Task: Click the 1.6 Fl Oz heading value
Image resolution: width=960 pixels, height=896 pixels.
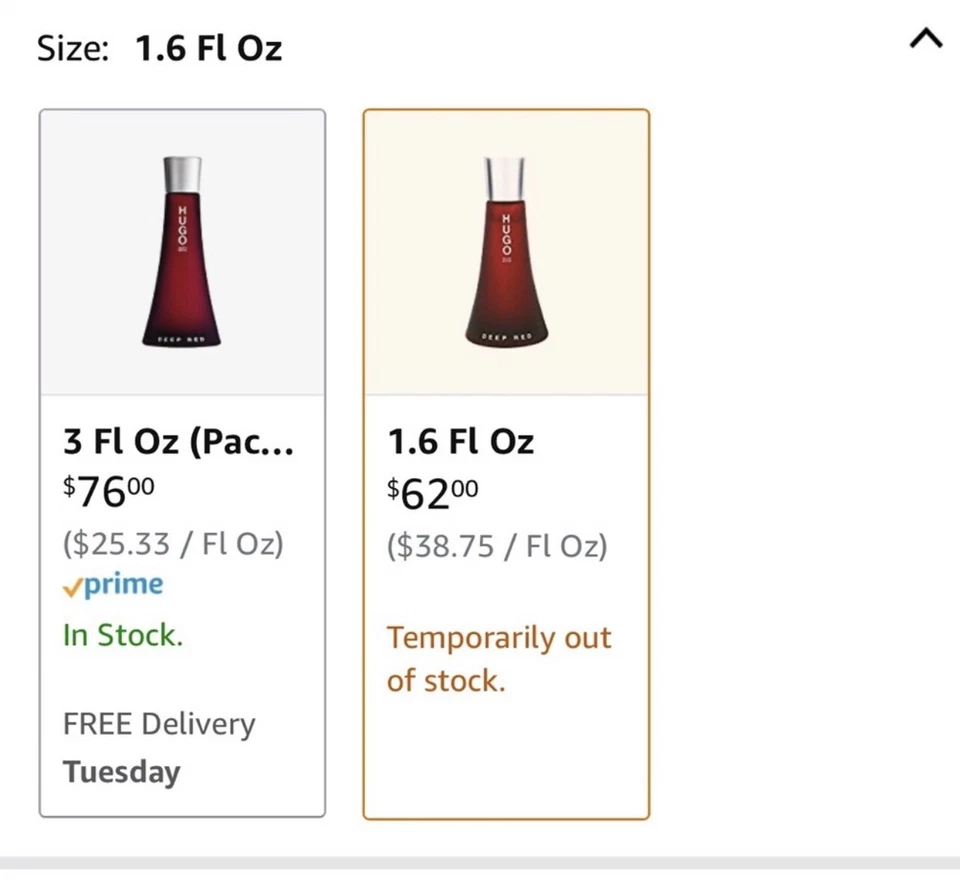Action: 208,48
